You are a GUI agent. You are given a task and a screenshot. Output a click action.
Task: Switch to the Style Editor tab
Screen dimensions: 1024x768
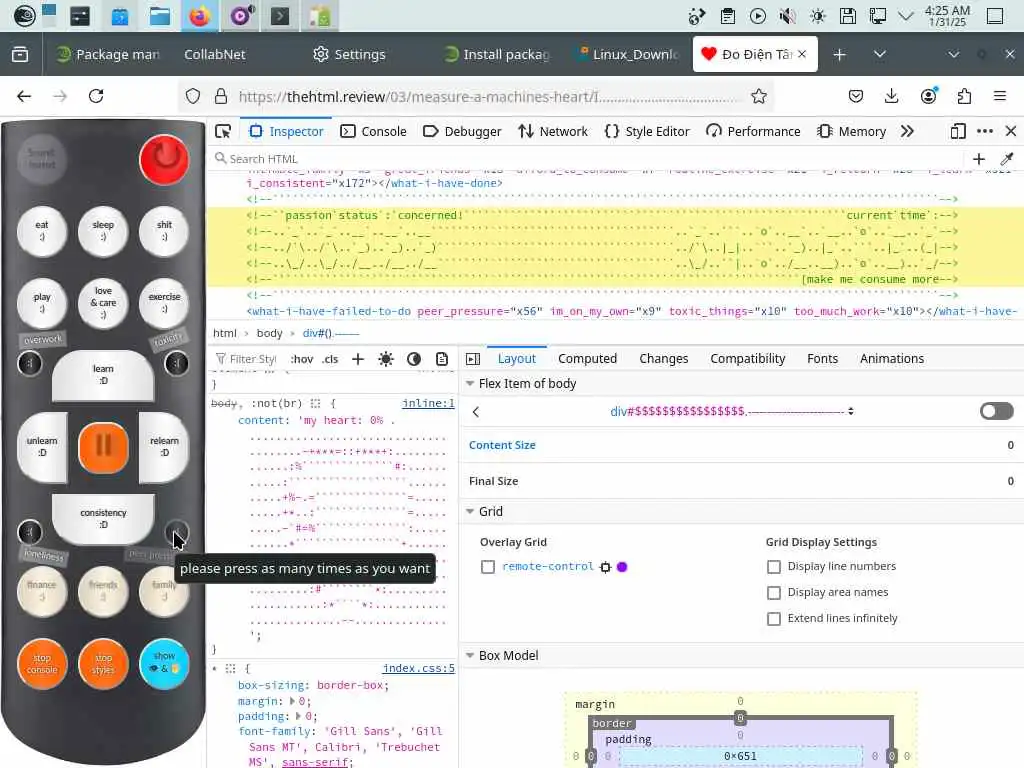click(x=647, y=132)
